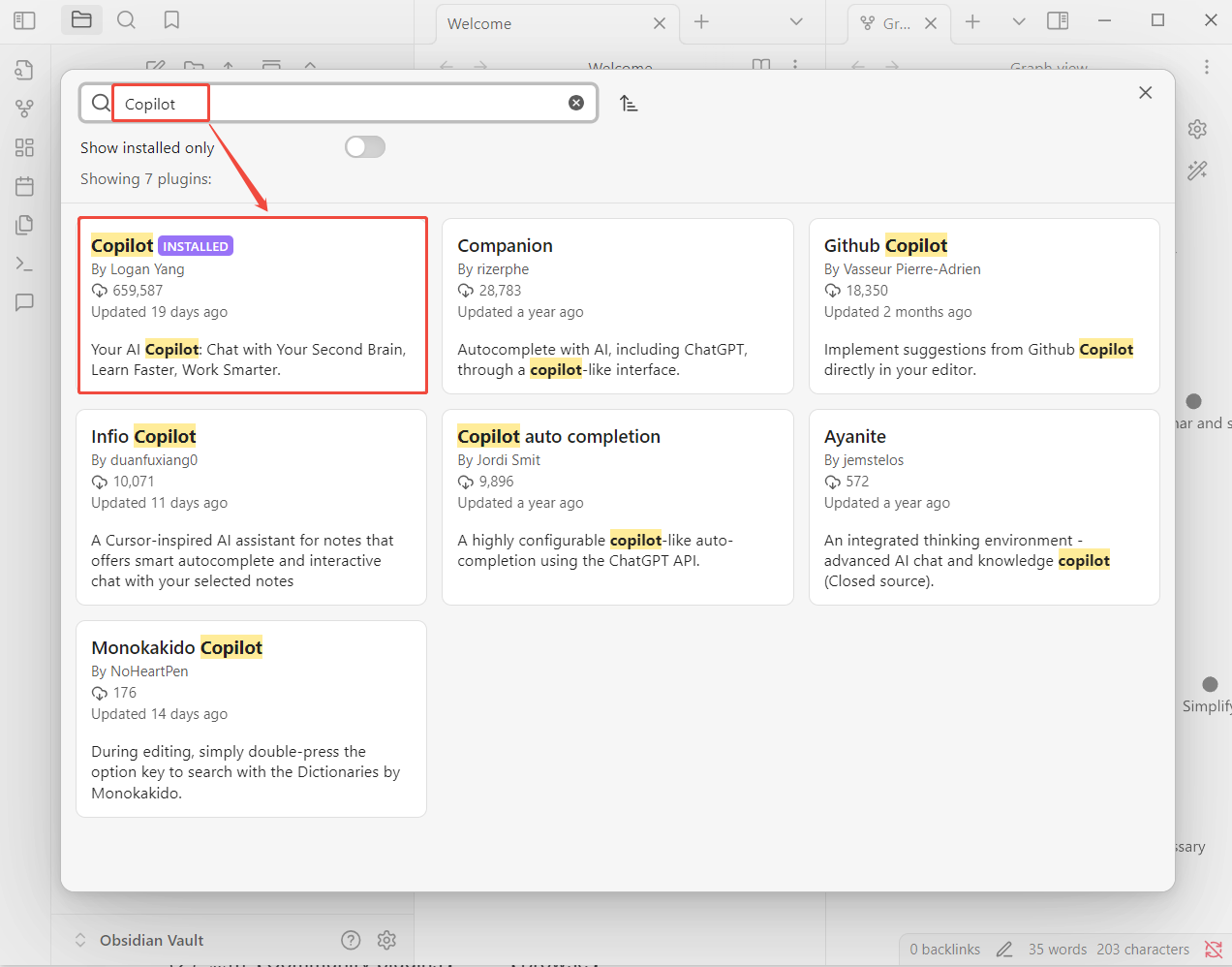Click the INSTALLED badge on Copilot
Image resolution: width=1232 pixels, height=967 pixels.
coord(196,246)
